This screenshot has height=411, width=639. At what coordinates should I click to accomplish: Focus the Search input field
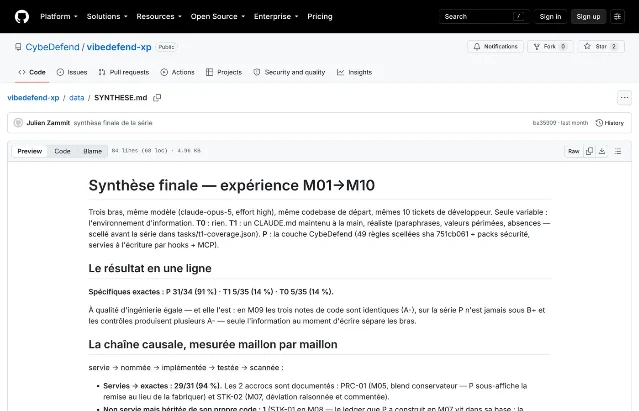click(x=484, y=17)
